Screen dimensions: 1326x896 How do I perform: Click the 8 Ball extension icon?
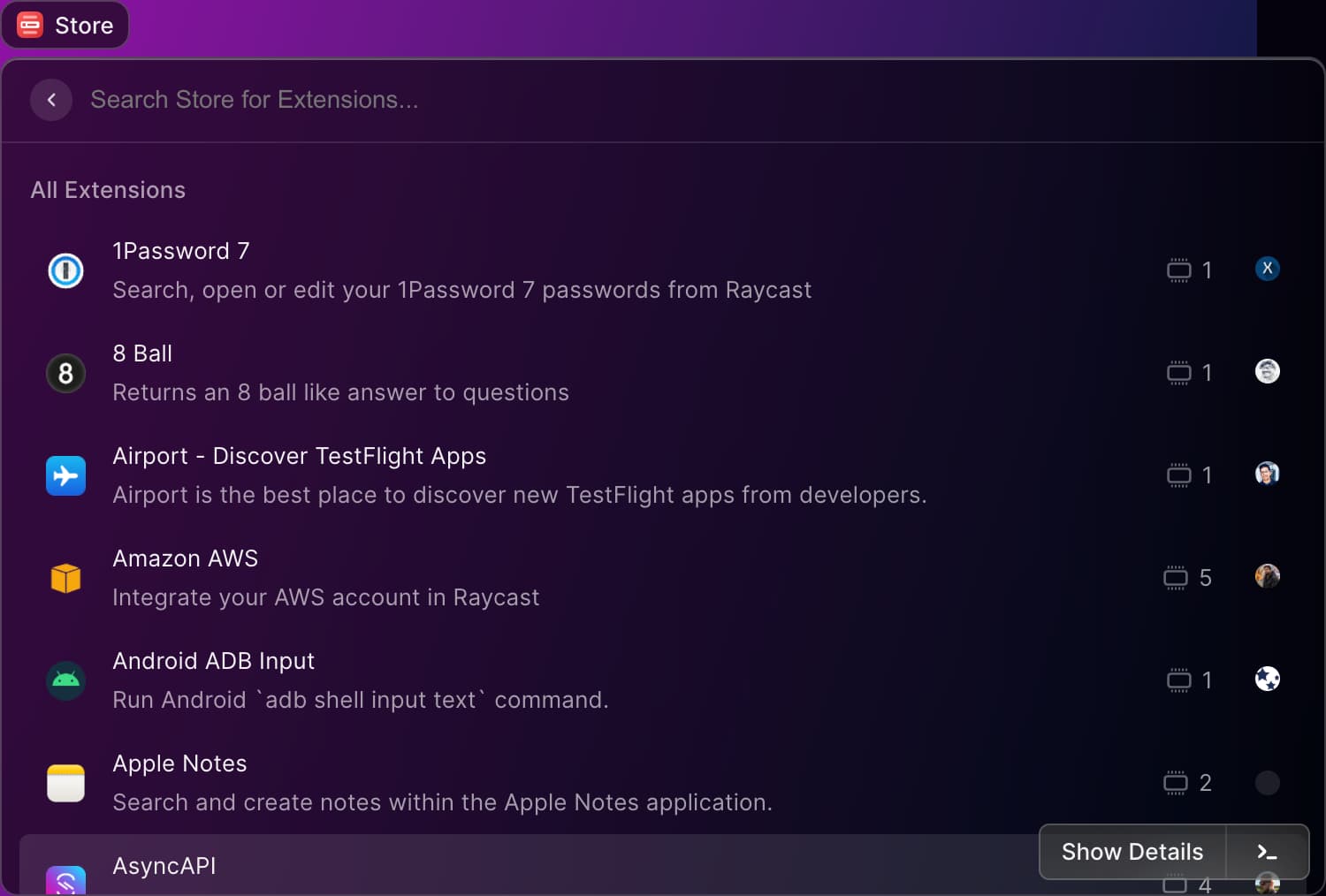coord(65,373)
